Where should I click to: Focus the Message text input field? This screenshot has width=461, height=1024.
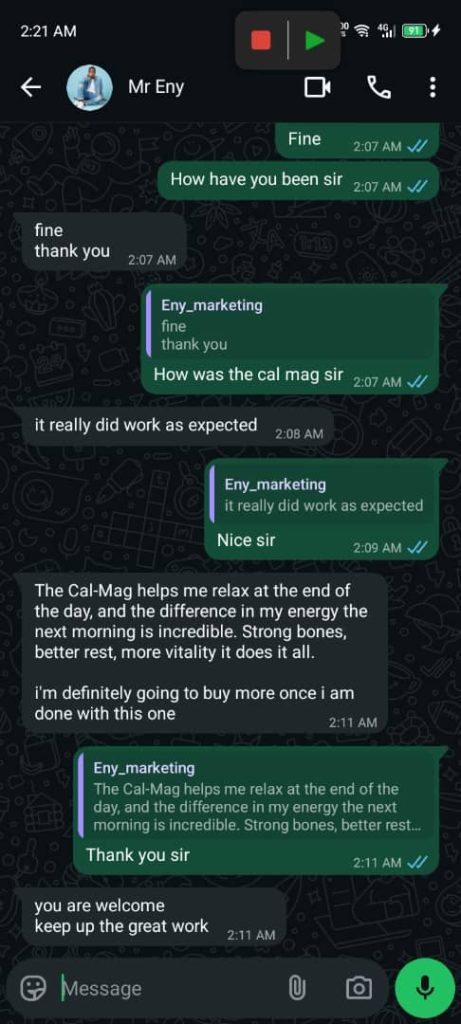pyautogui.click(x=170, y=988)
